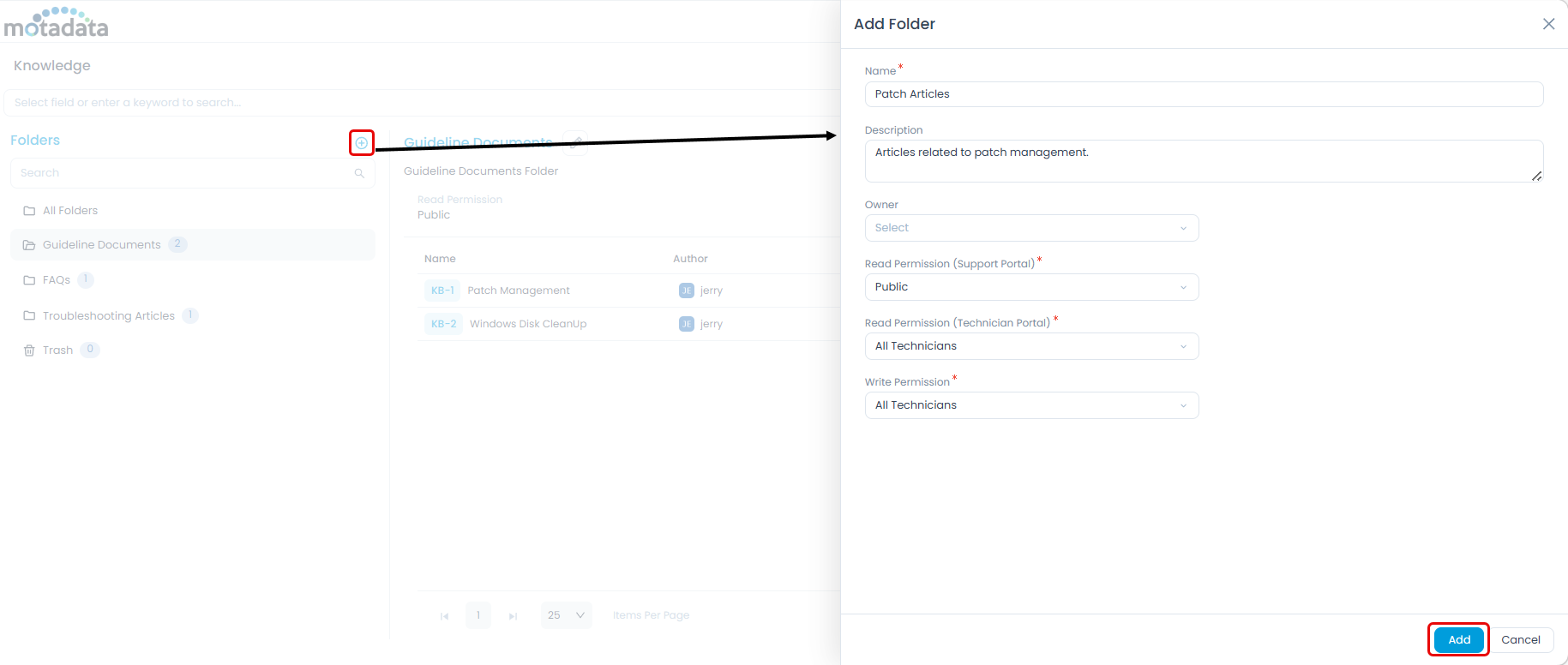Change the items per page dropdown
This screenshot has height=665, width=1568.
(x=566, y=615)
